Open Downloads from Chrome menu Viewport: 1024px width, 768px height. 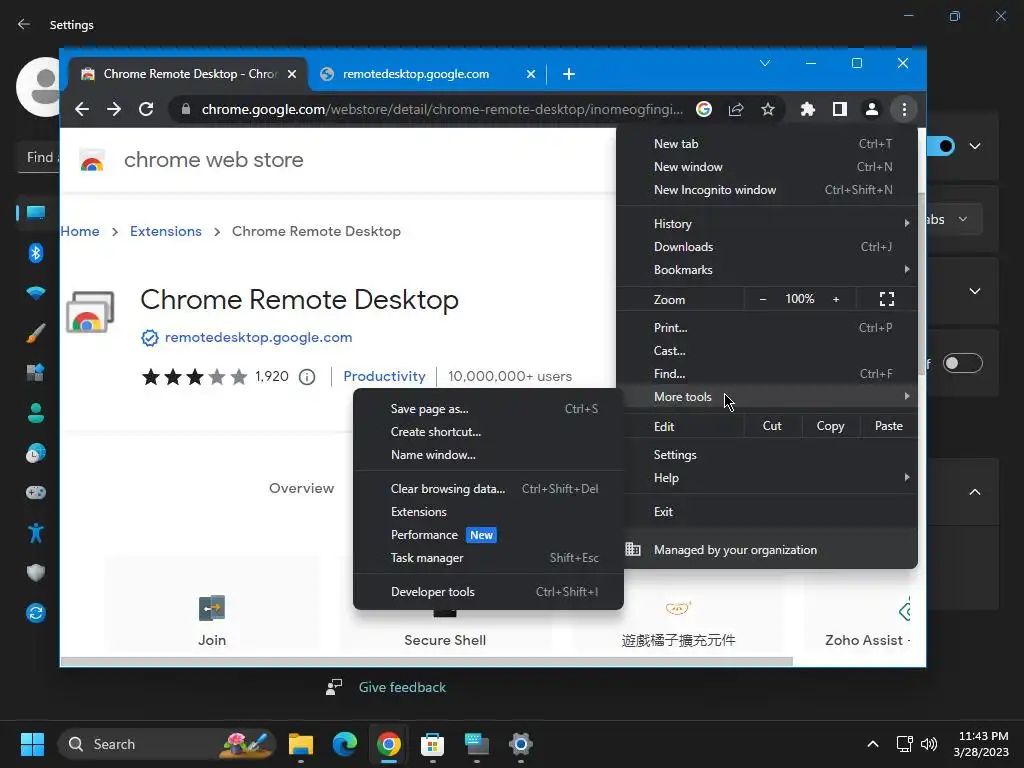pyautogui.click(x=767, y=247)
